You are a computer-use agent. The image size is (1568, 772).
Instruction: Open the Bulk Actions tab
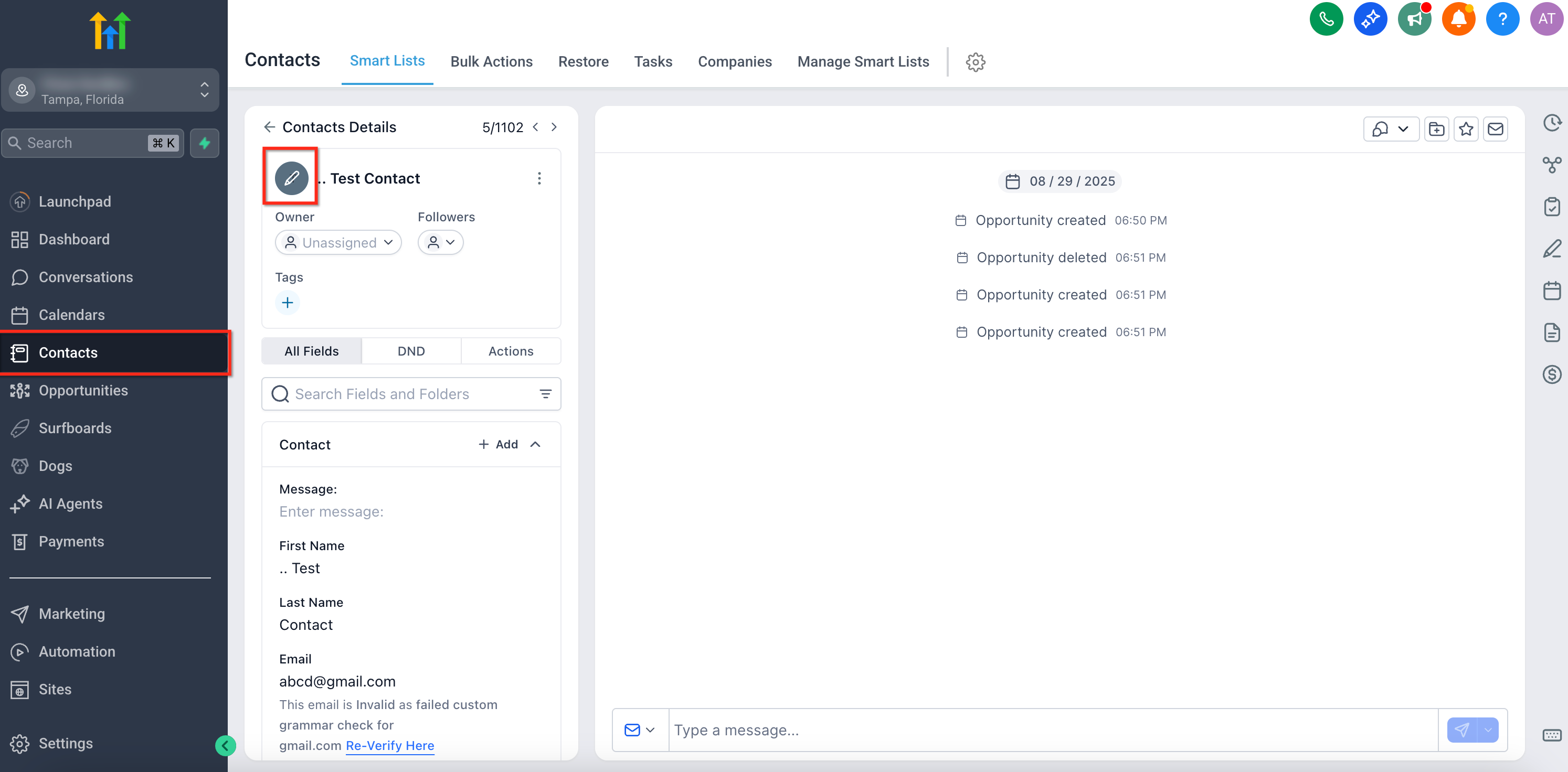491,61
